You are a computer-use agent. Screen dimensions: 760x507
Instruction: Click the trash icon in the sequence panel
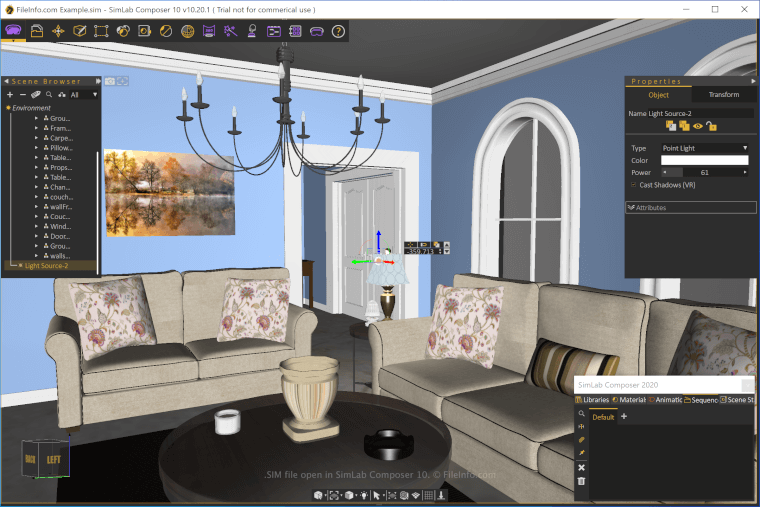click(581, 481)
